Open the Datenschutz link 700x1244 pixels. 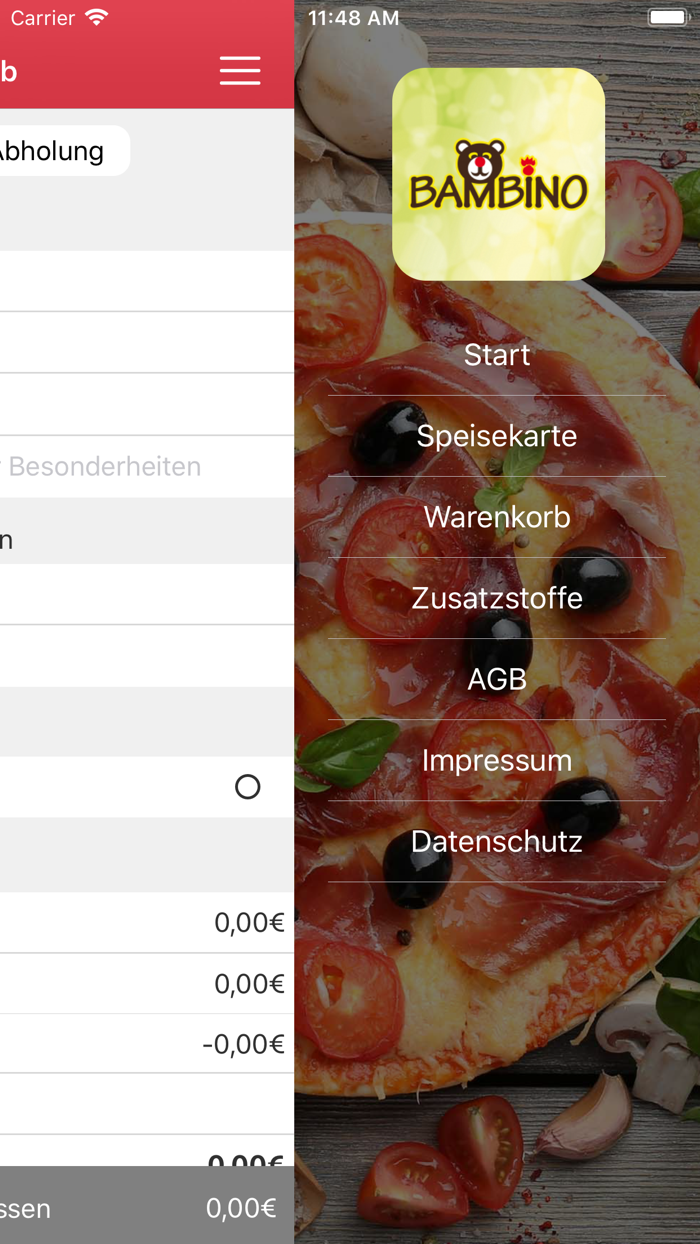click(x=497, y=841)
